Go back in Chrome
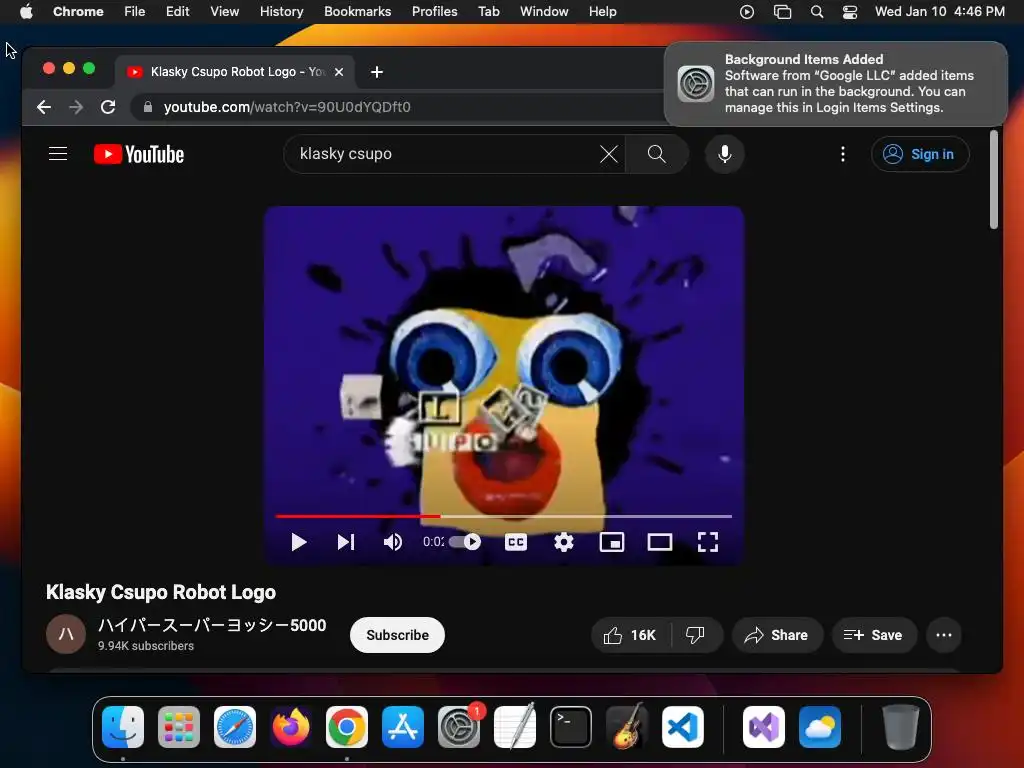 click(44, 107)
